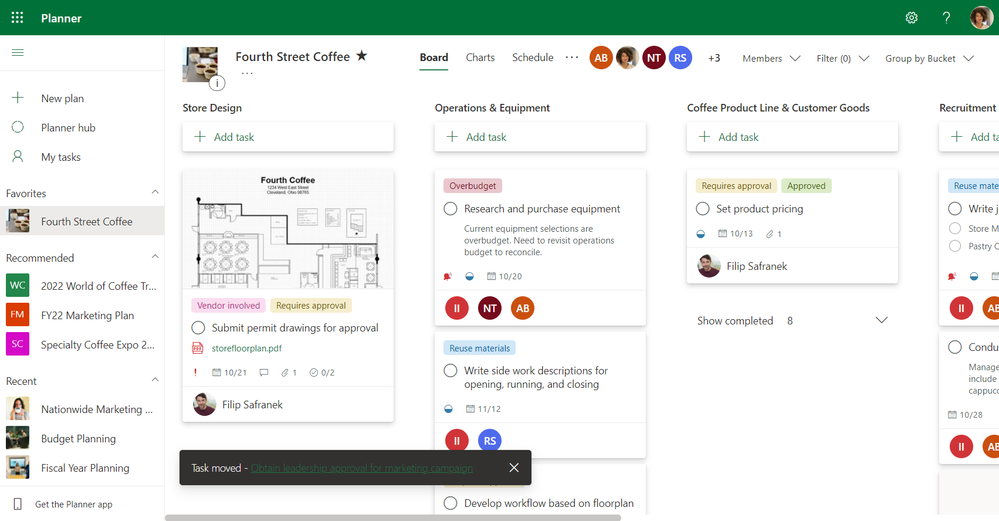
Task: Open Nationwide Marketing recent plan
Action: point(82,409)
